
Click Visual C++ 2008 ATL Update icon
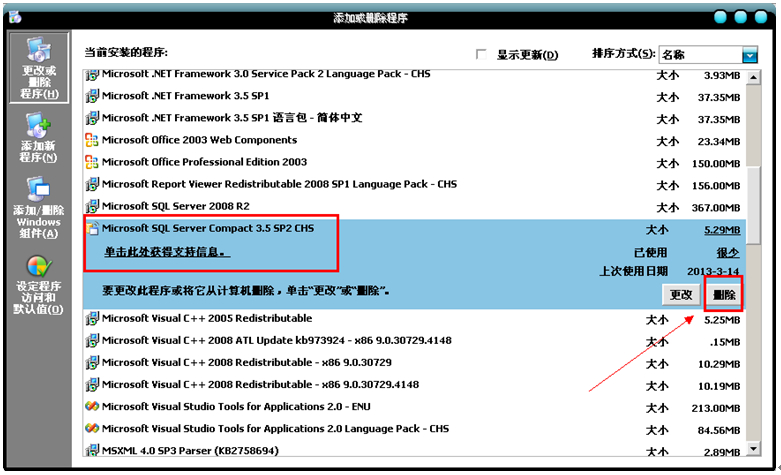92,341
